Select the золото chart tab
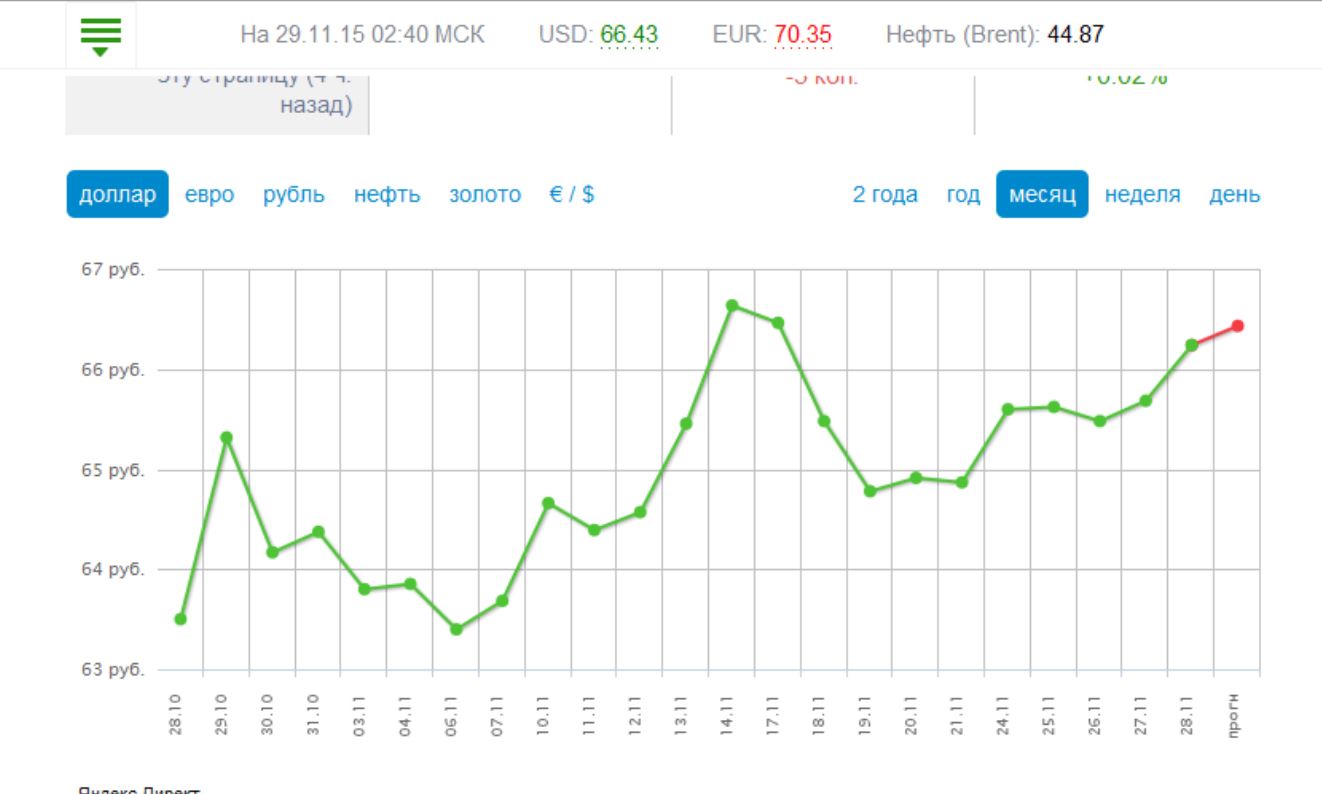1322x794 pixels. [x=485, y=194]
